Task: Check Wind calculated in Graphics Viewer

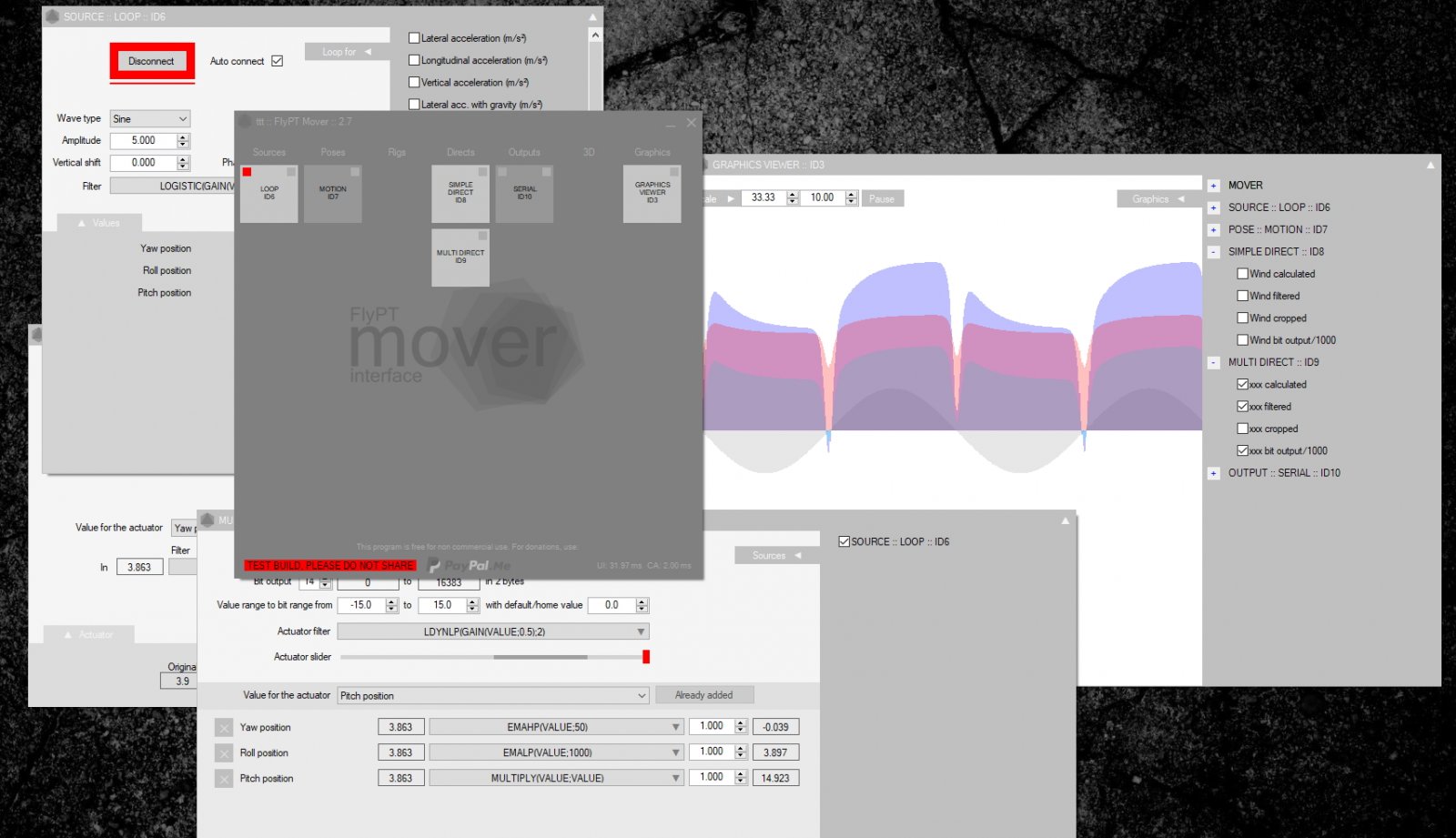Action: click(x=1242, y=274)
